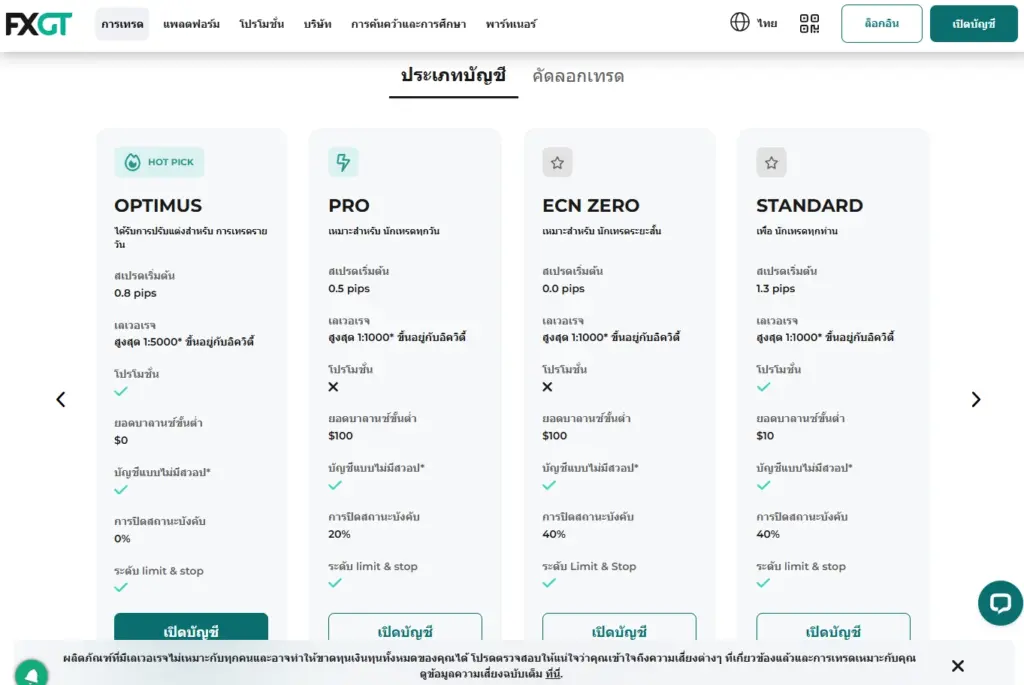Open the แพลตฟอร์ม menu
This screenshot has height=685, width=1024.
tap(194, 24)
